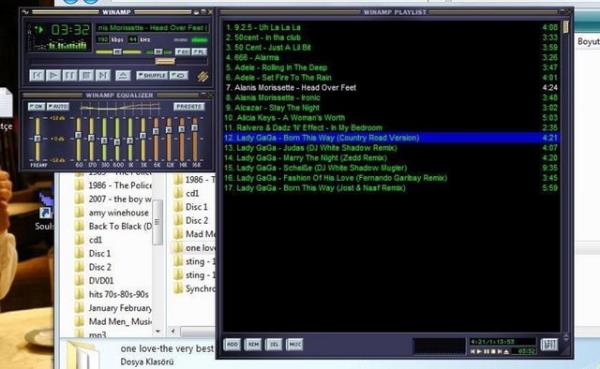
Task: Select the amy winehouse folder icon
Action: coord(79,213)
